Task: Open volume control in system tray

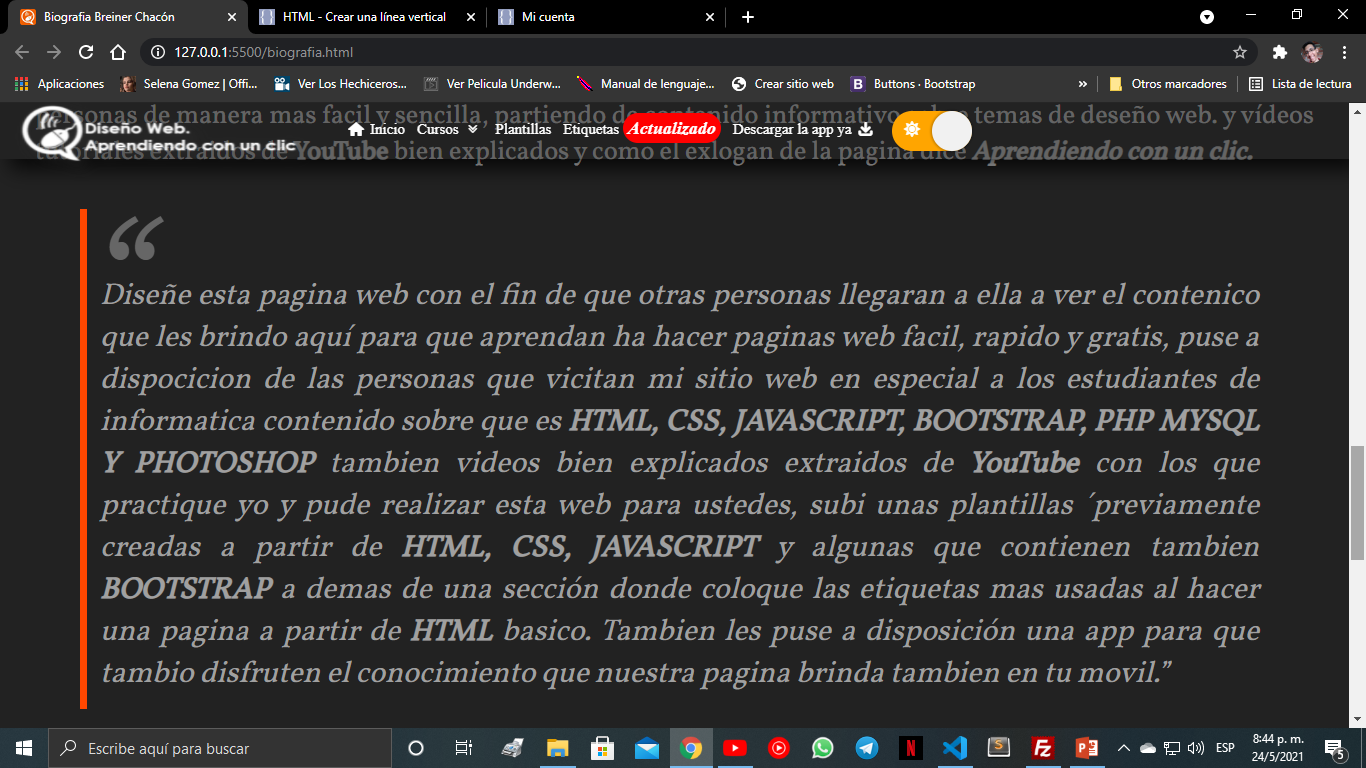Action: coord(1196,748)
